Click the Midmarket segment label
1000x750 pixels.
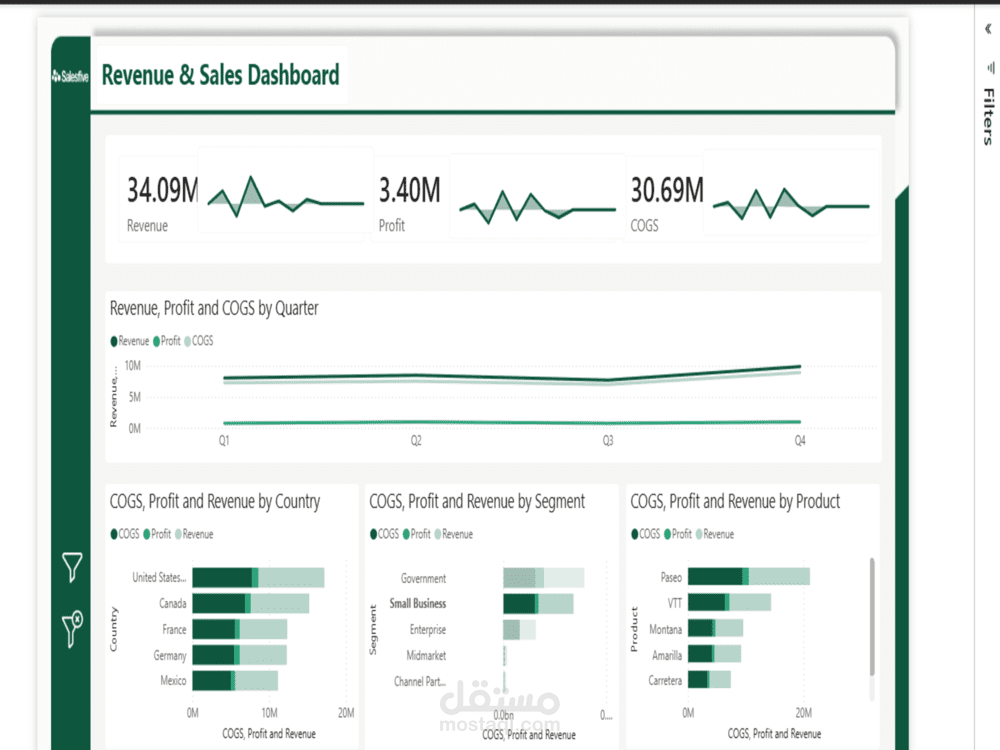(x=426, y=656)
